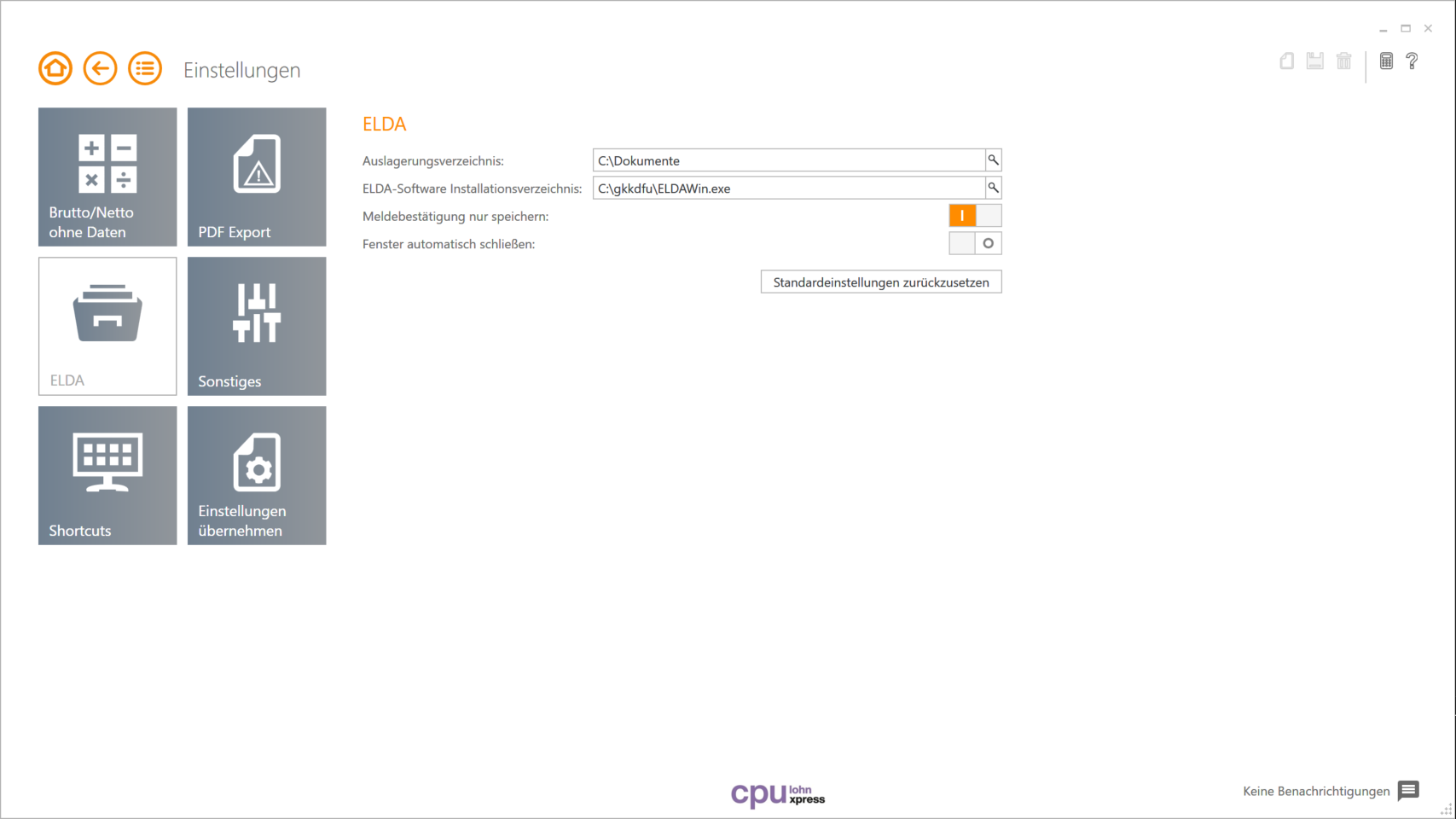Image resolution: width=1456 pixels, height=819 pixels.
Task: Click the back arrow navigation icon
Action: (x=100, y=67)
